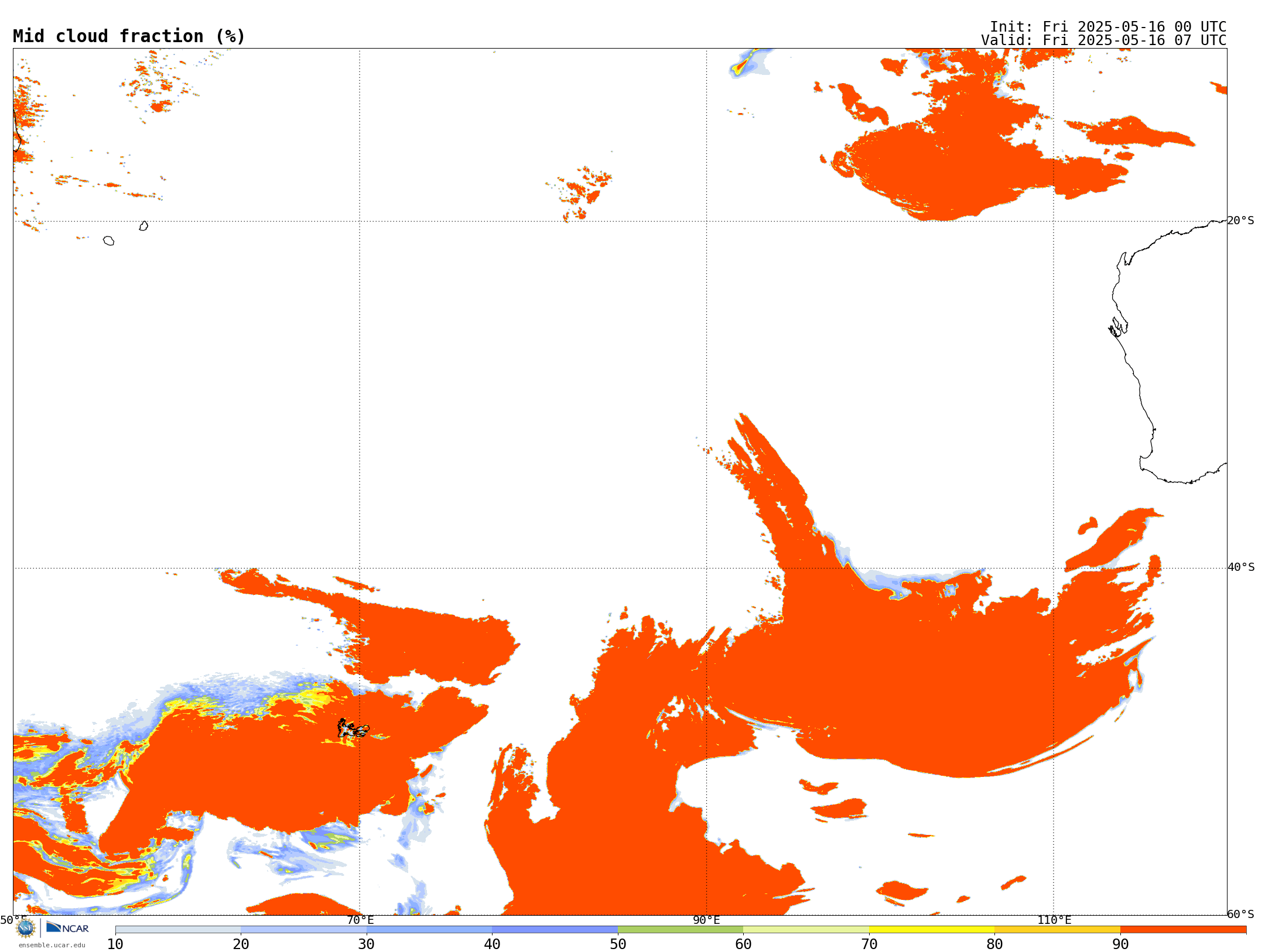This screenshot has width=1265, height=952.
Task: Click the 20-30 light blue colorbar segment
Action: [x=303, y=930]
